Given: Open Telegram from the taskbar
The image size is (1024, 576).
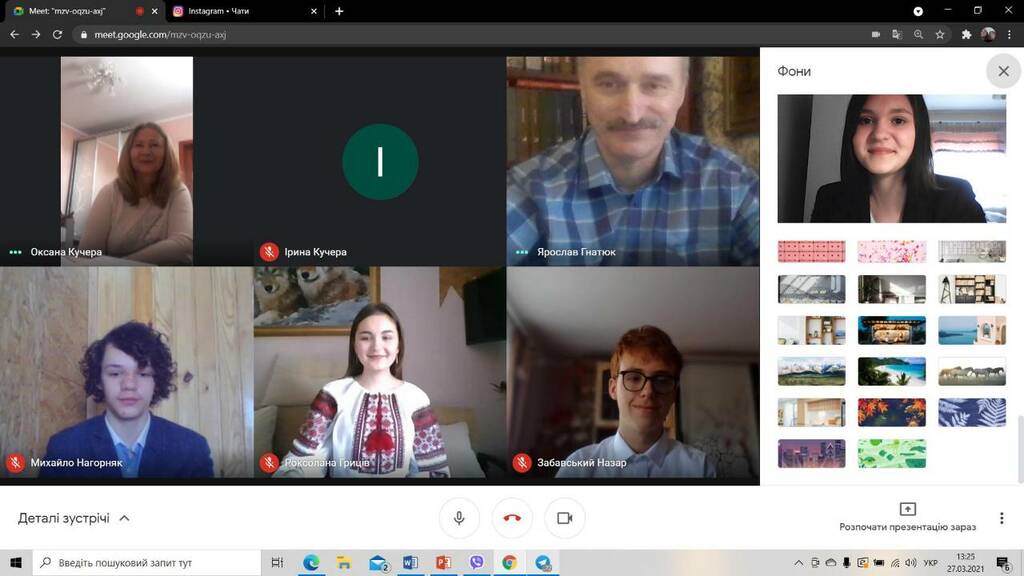Looking at the screenshot, I should coord(543,563).
